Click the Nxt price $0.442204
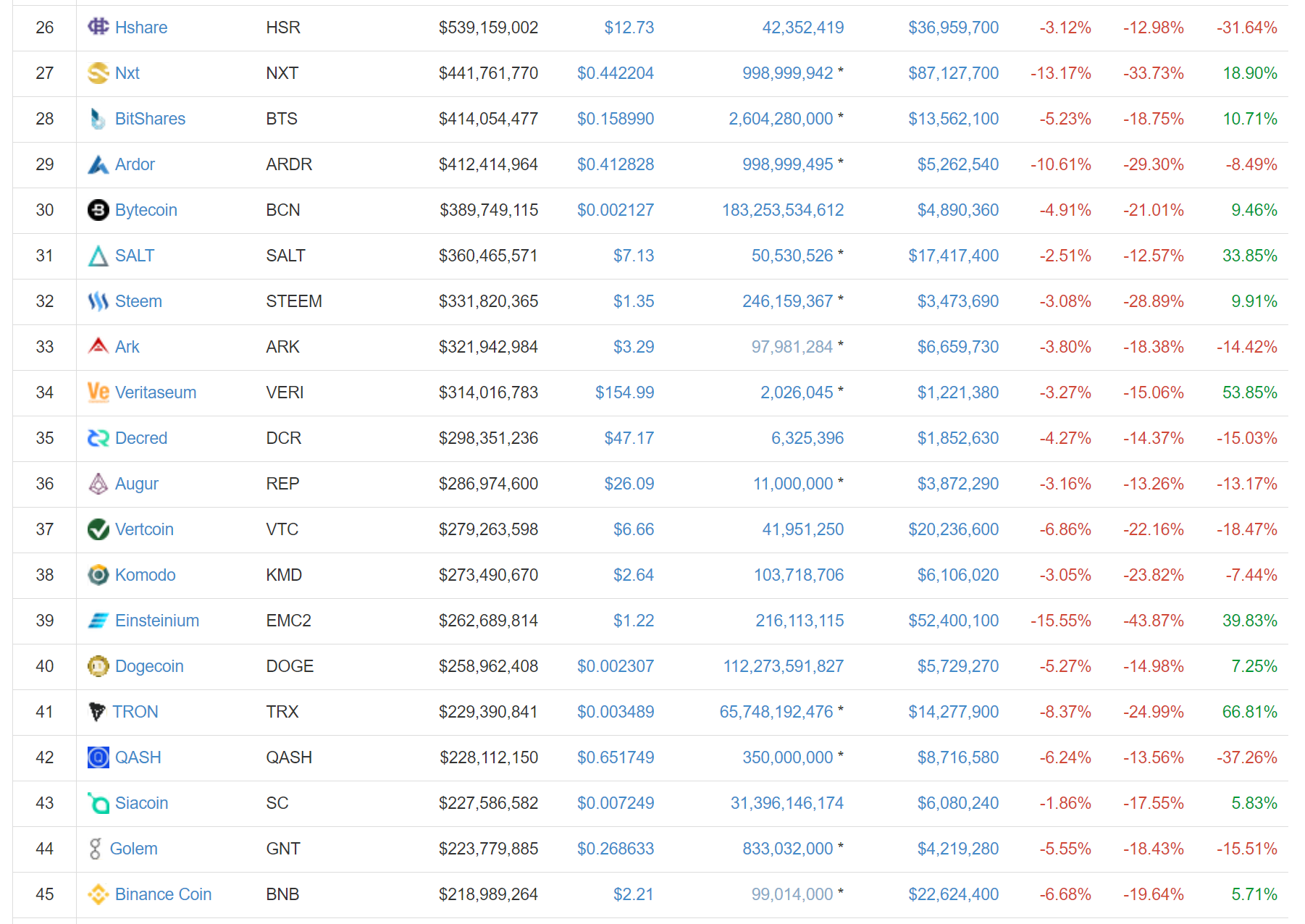This screenshot has height=924, width=1305. [616, 73]
